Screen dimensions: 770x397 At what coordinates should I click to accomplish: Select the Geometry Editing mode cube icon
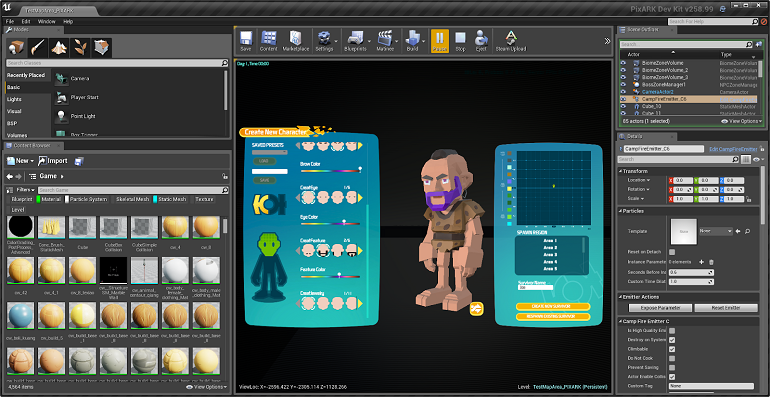pyautogui.click(x=102, y=48)
